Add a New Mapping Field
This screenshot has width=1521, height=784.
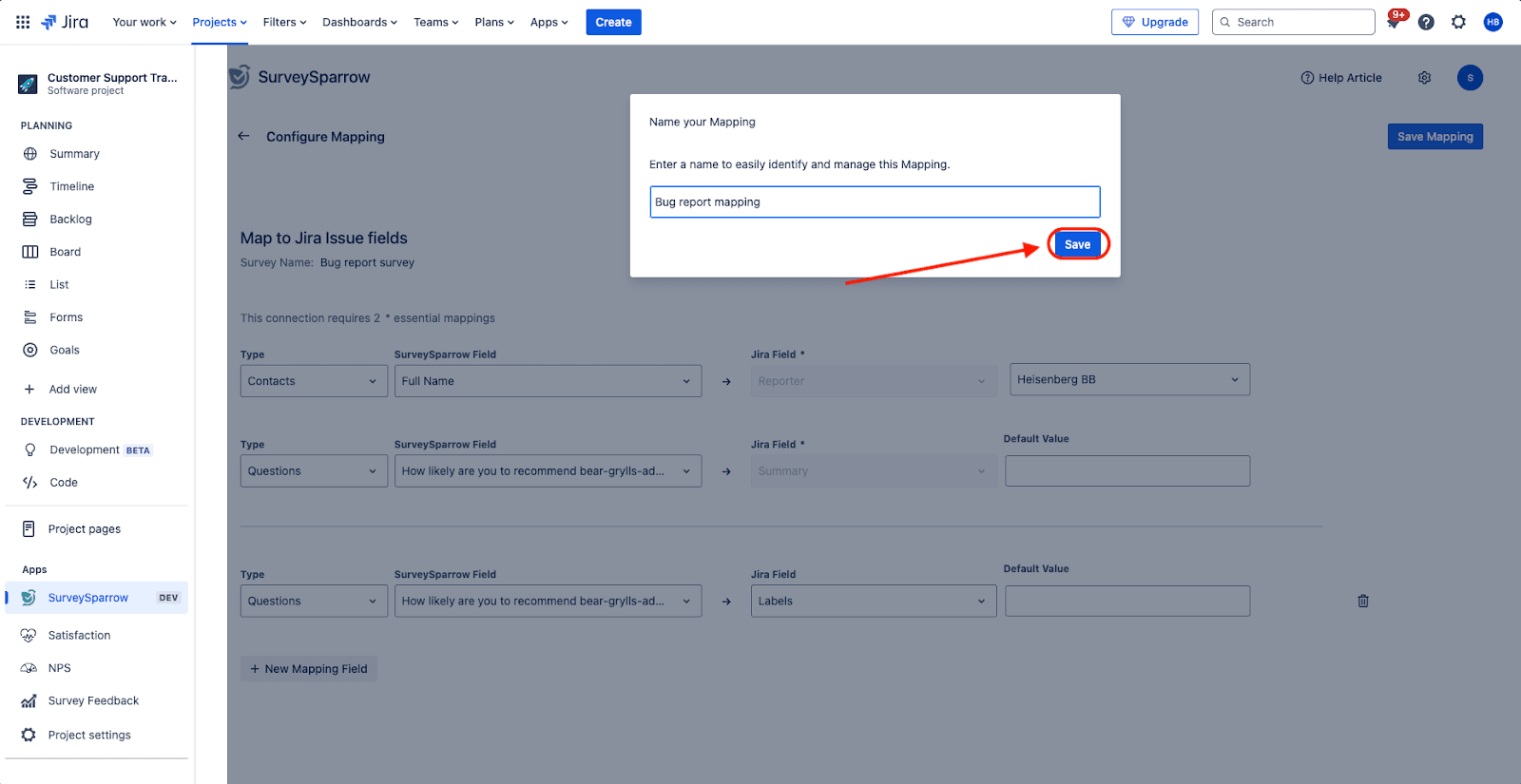click(x=309, y=669)
